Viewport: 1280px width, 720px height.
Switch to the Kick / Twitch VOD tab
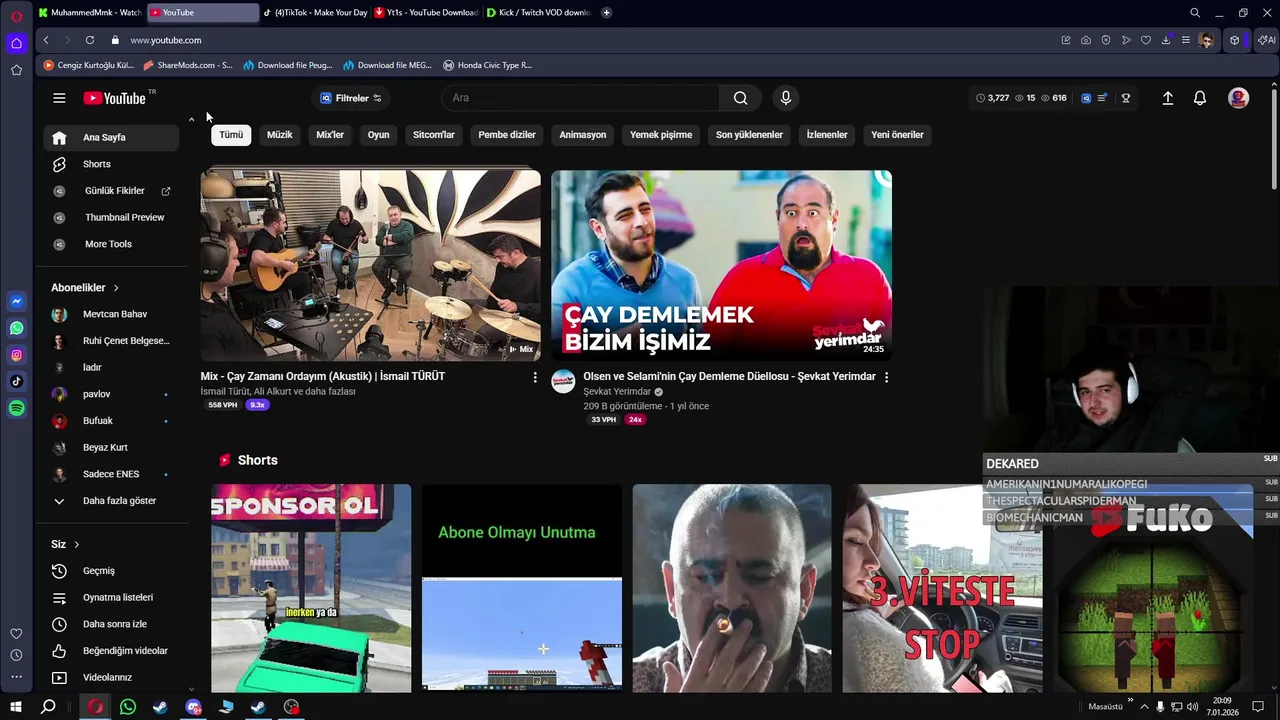(x=538, y=13)
